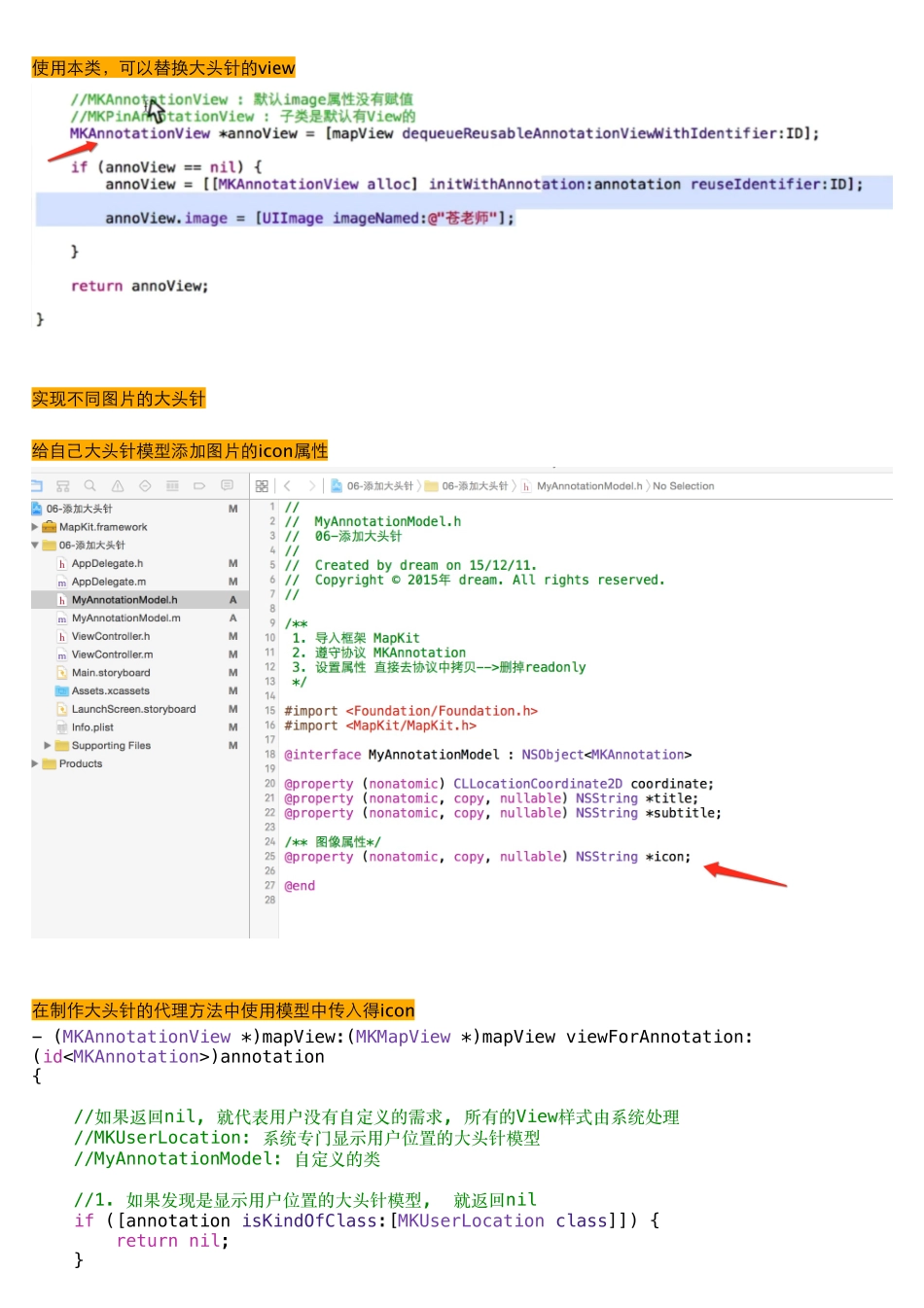Image resolution: width=924 pixels, height=1308 pixels.
Task: Open the find navigator magnifier icon
Action: 90,485
